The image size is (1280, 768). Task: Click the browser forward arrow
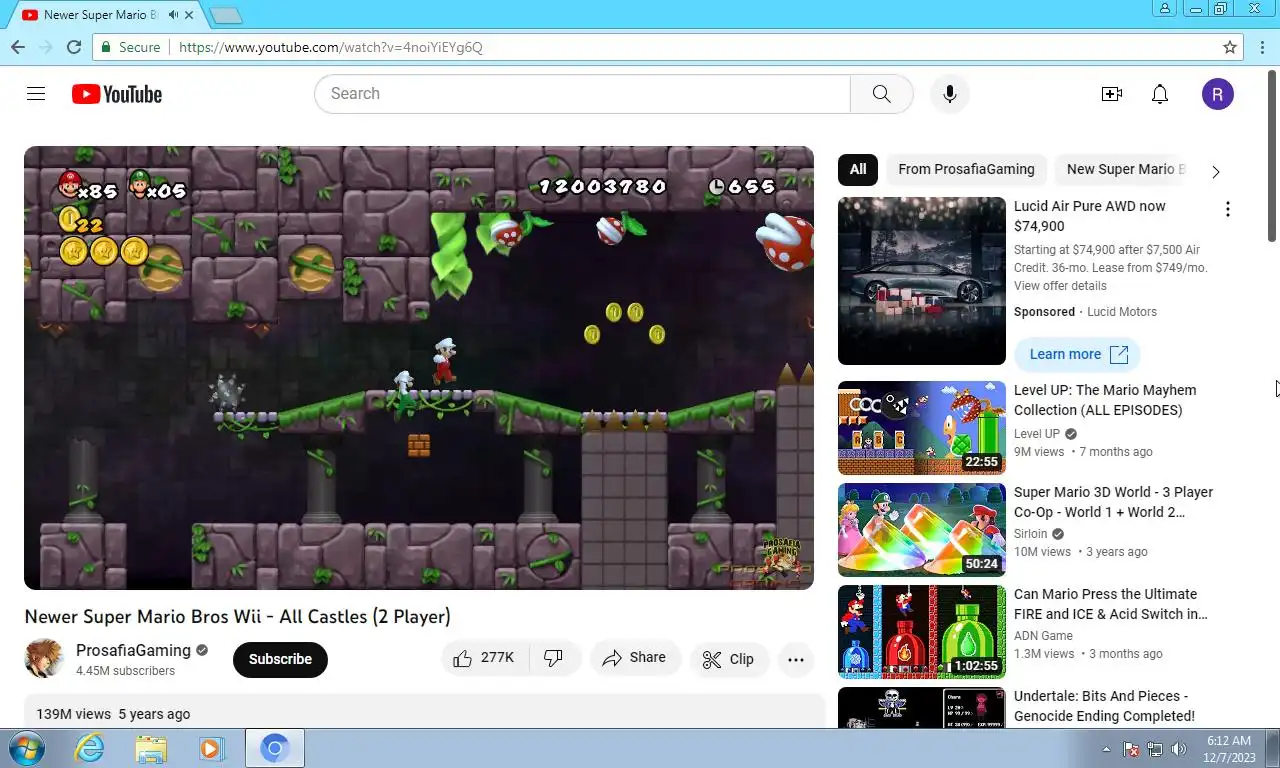[45, 47]
